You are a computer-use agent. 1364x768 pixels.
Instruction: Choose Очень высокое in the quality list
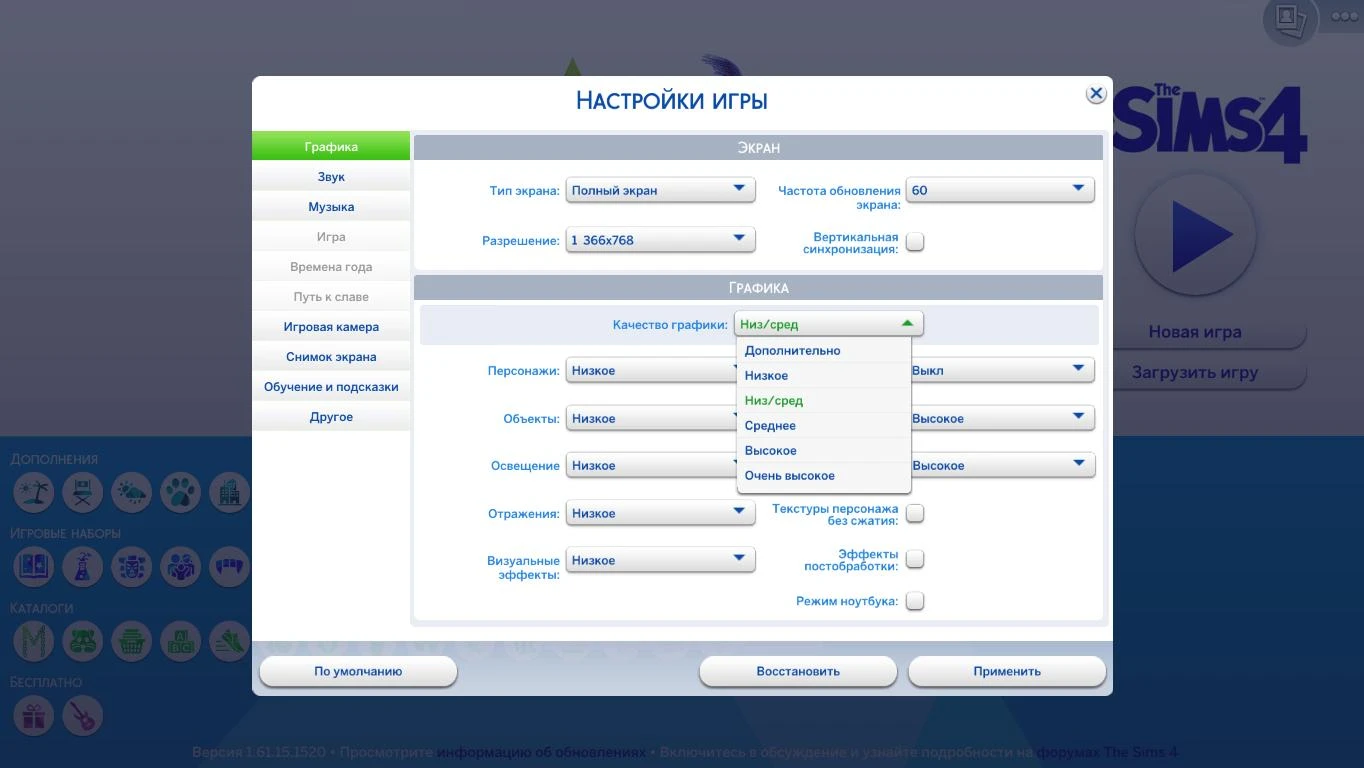(790, 476)
